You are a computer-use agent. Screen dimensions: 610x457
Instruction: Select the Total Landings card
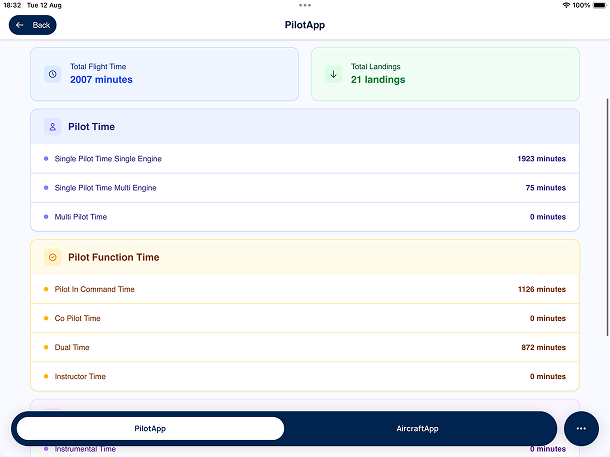445,74
